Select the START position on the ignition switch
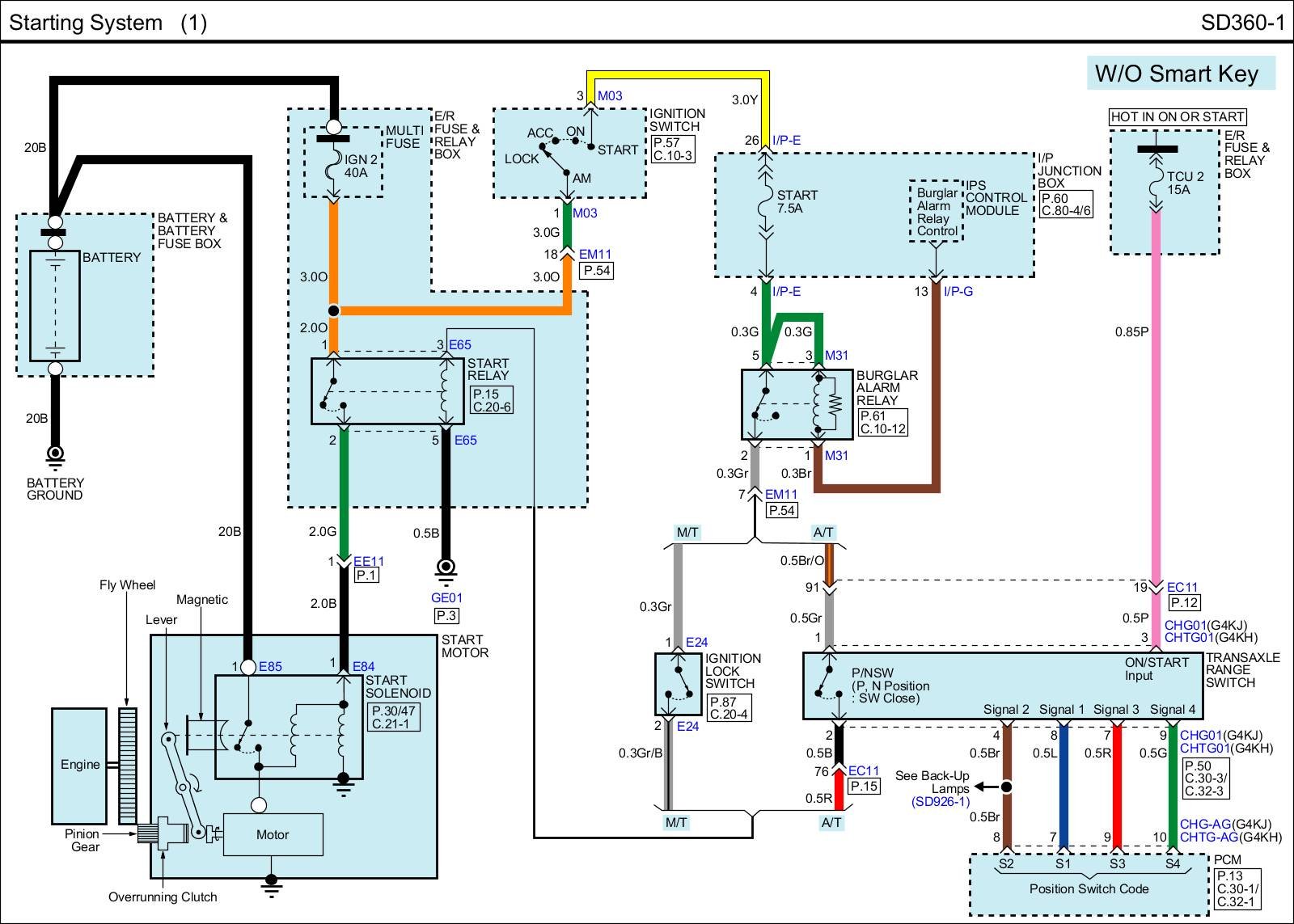 617,150
